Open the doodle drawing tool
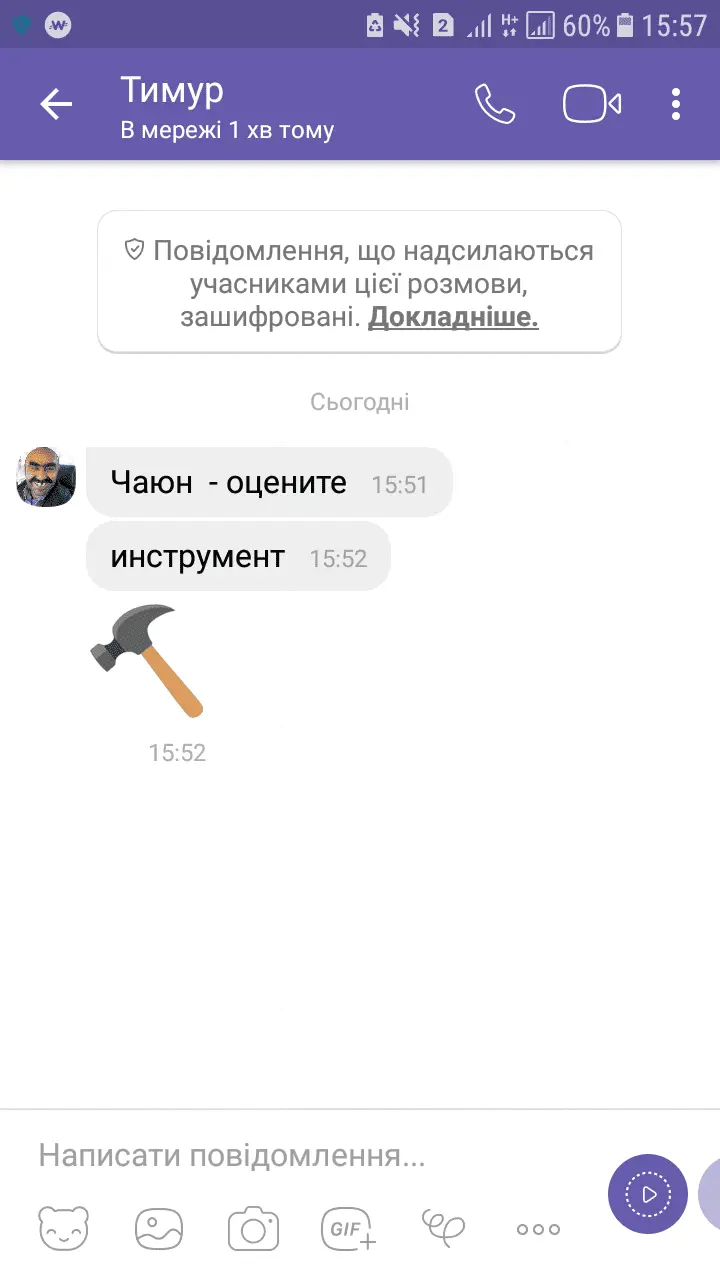This screenshot has width=720, height=1280. (444, 1226)
